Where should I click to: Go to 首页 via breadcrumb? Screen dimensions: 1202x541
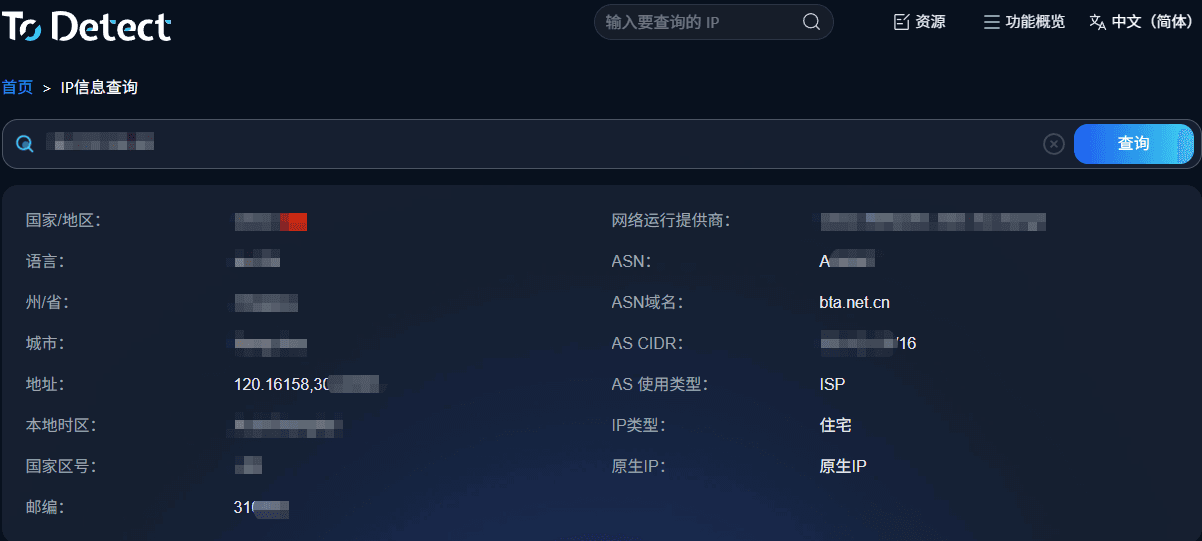17,87
